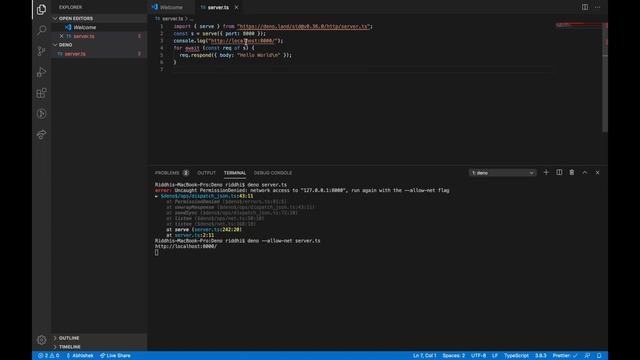The height and width of the screenshot is (360, 640).
Task: Click the errors and warnings status icon
Action: coord(49,356)
